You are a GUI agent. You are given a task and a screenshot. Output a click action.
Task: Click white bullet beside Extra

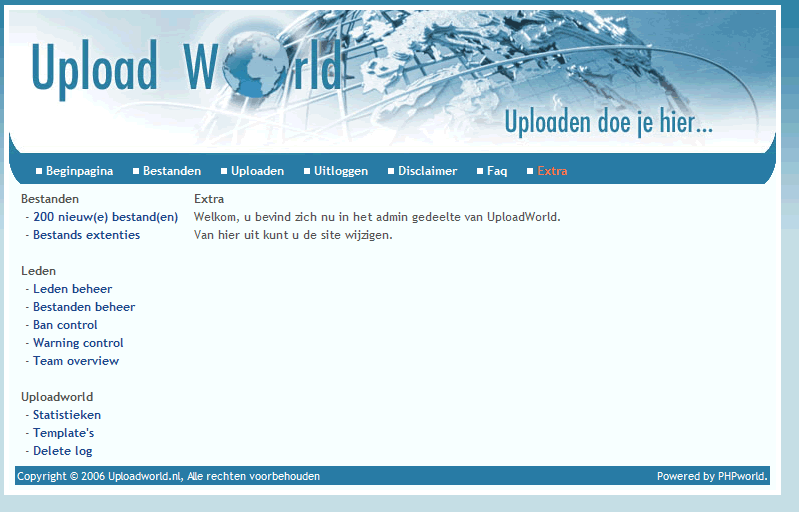tap(530, 171)
